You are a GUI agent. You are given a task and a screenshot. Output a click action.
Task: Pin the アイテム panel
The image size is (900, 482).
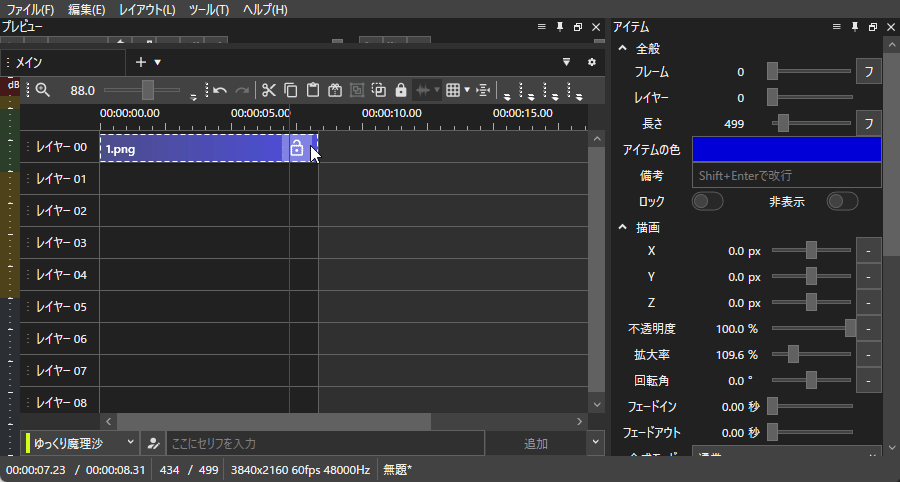pos(855,27)
